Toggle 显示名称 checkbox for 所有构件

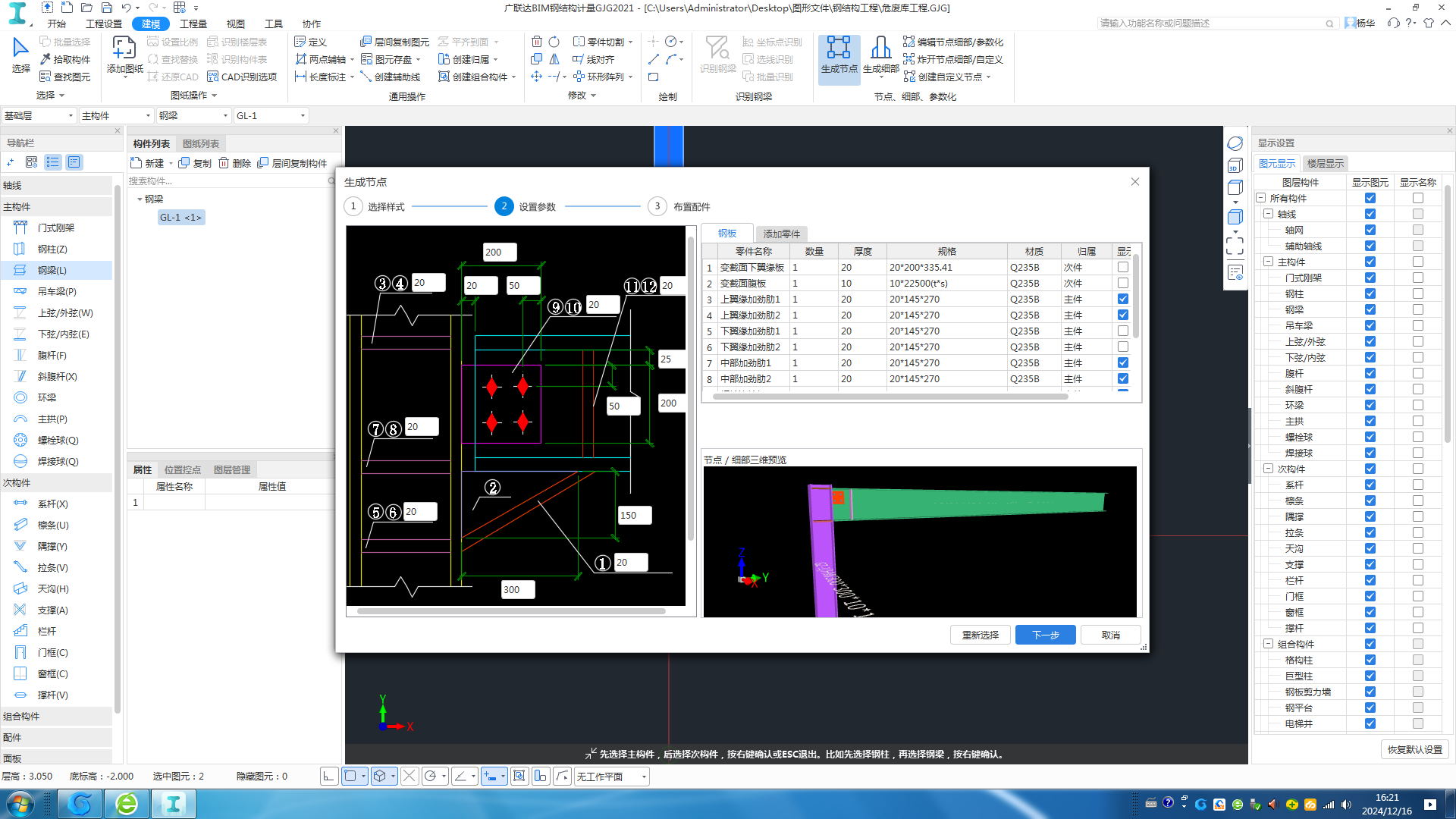coord(1418,198)
